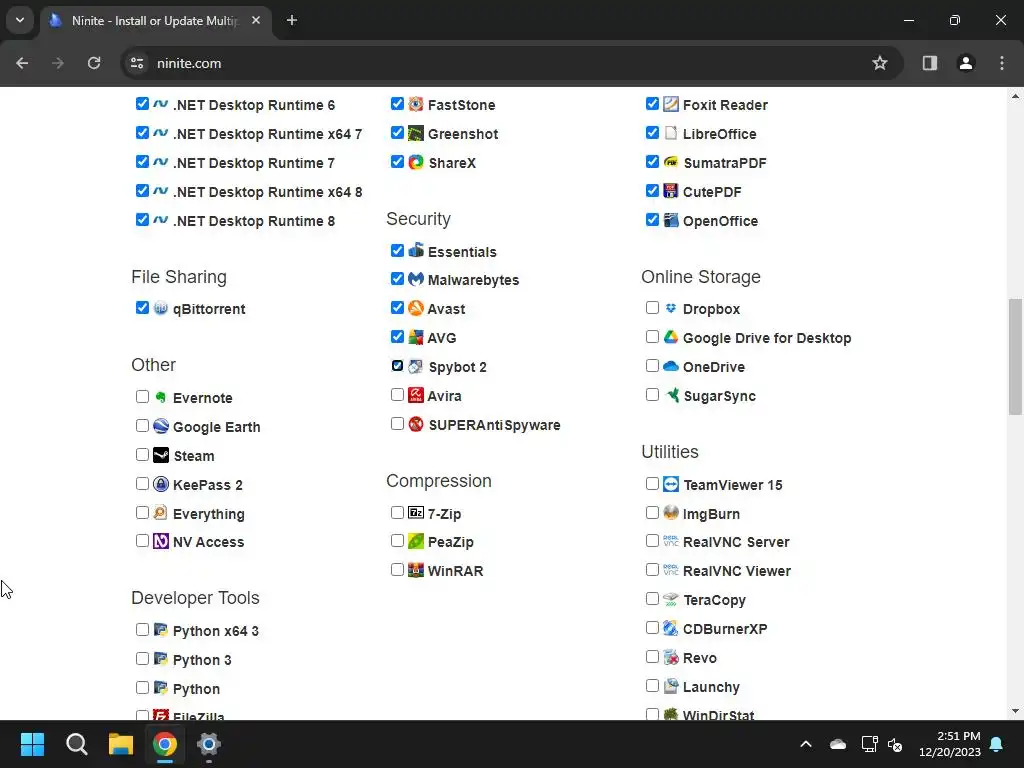Screen dimensions: 1024x768
Task: Click the qBittorrent icon
Action: 161,308
